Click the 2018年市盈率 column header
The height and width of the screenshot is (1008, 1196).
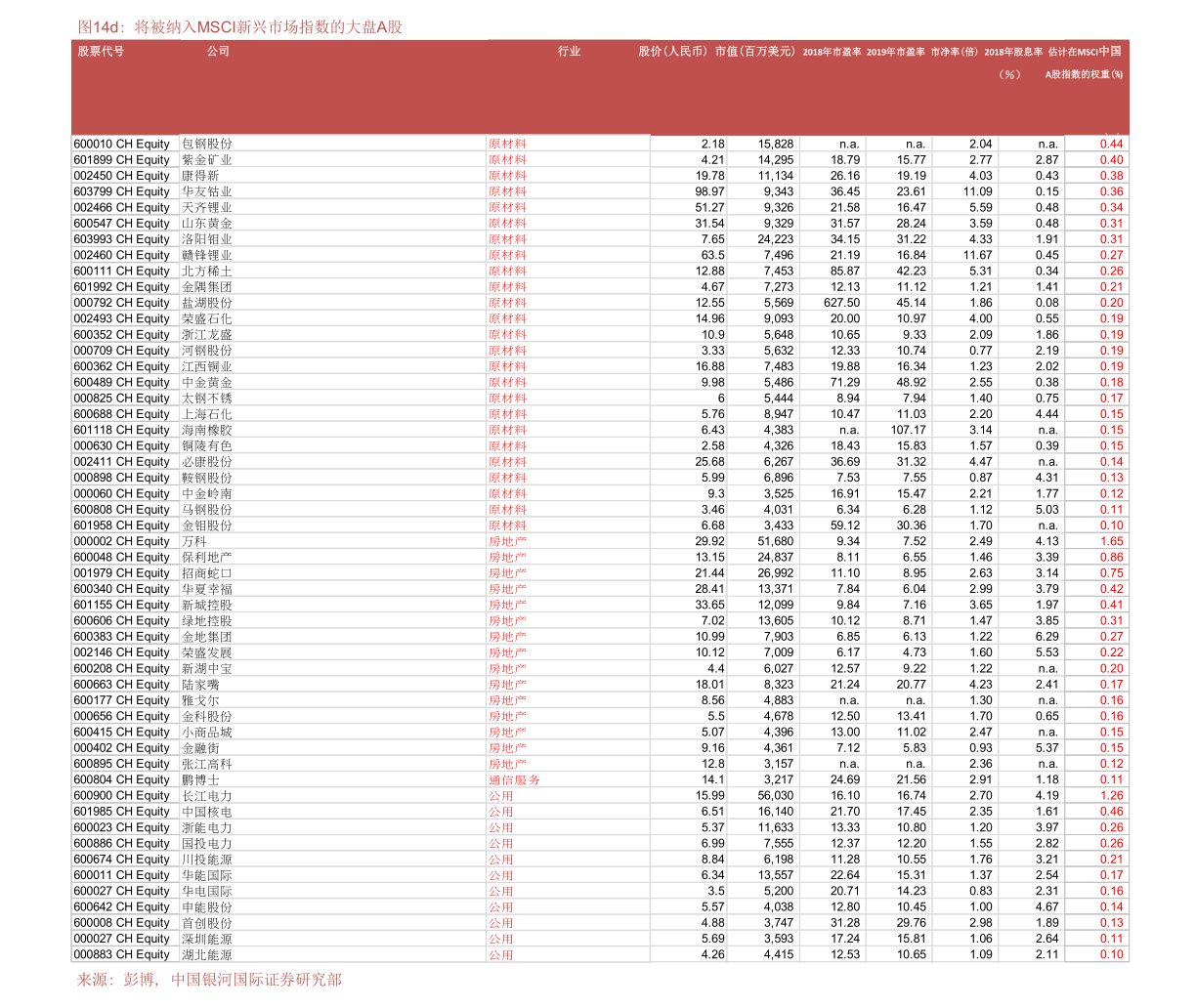tap(833, 53)
